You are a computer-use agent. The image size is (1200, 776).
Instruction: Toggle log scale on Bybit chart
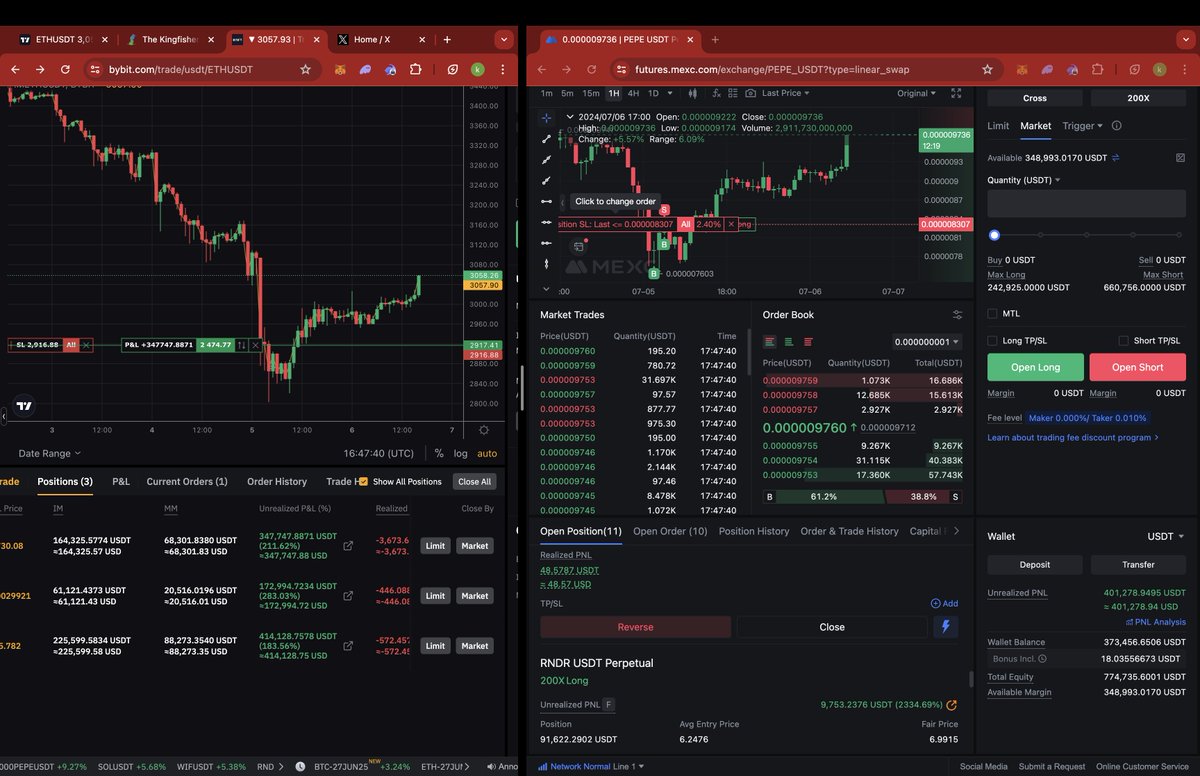460,453
